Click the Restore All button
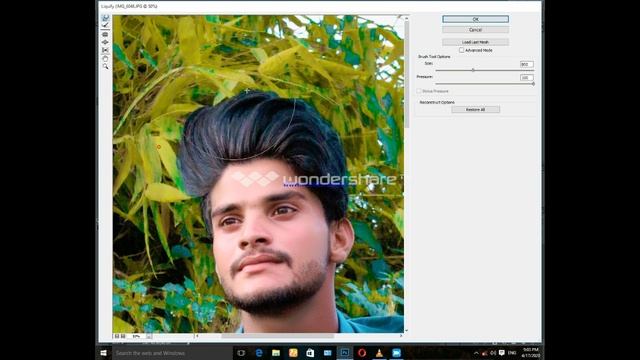Screen dimensions: 640x360 click(x=476, y=109)
